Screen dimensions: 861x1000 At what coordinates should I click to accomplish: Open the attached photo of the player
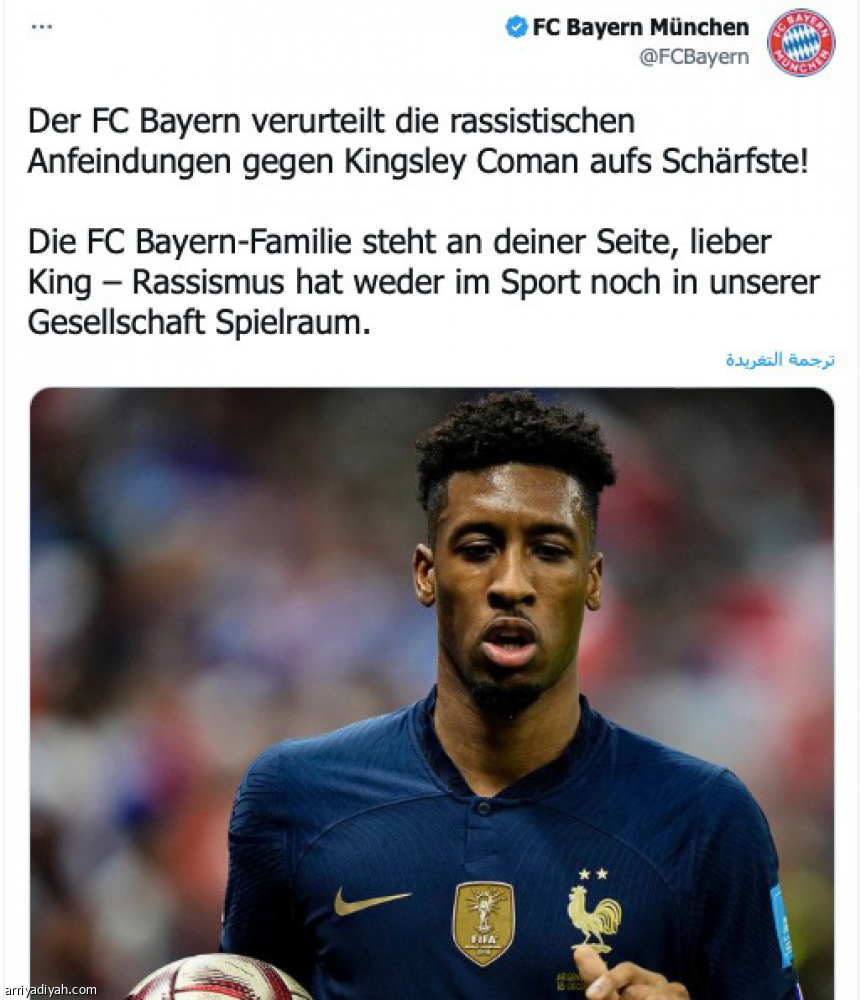click(x=432, y=692)
